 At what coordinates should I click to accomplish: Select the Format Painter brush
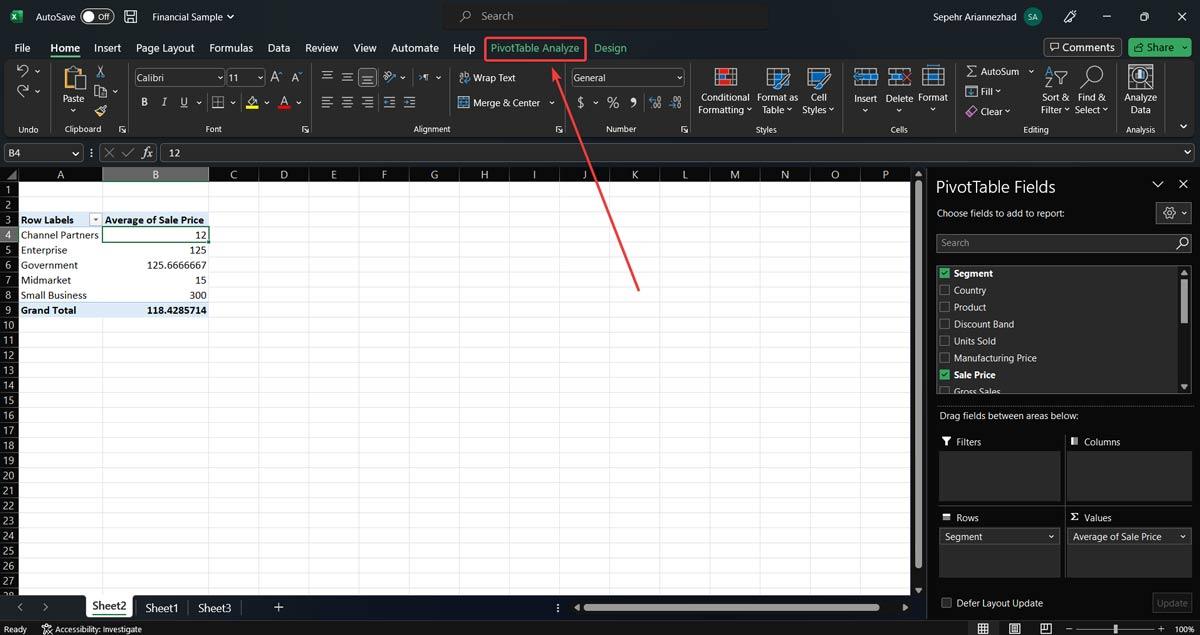[100, 111]
